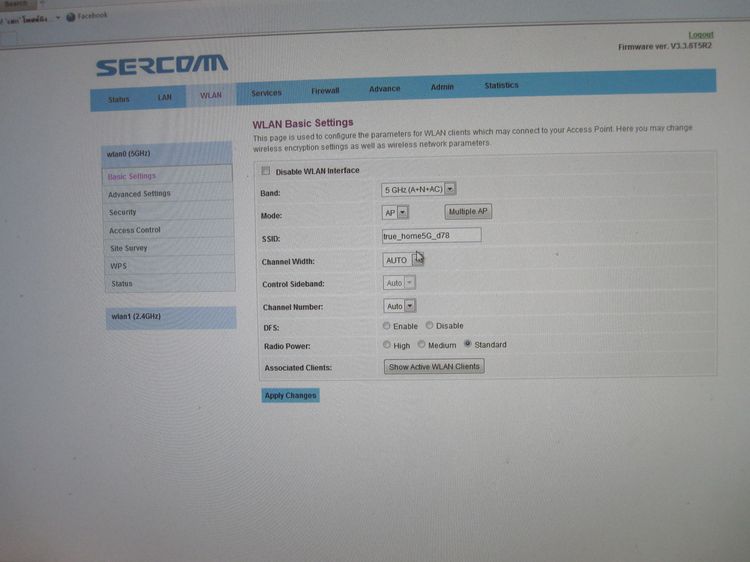This screenshot has width=750, height=562.
Task: Expand the Channel Width AUTO dropdown
Action: (403, 260)
